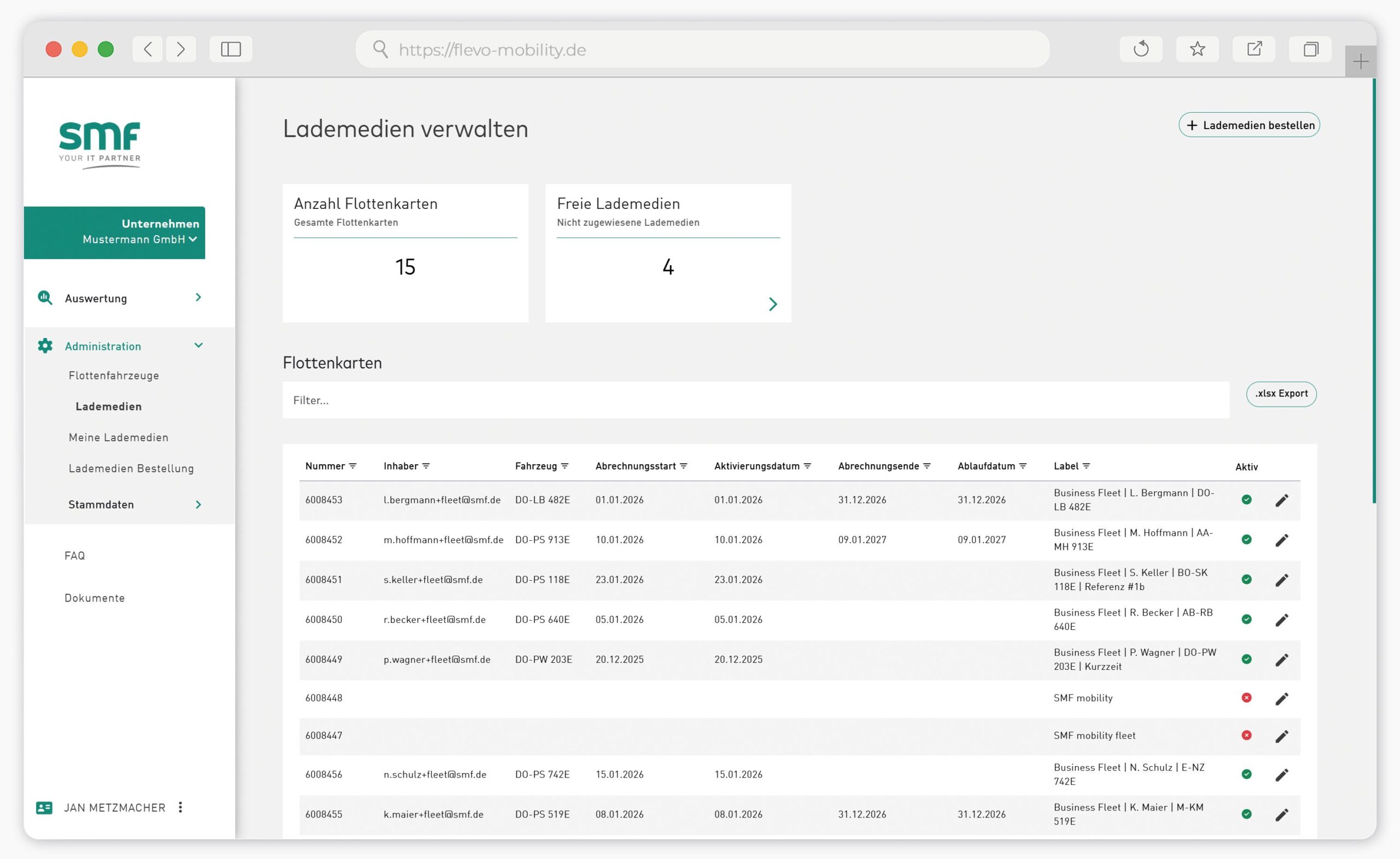
Task: Toggle the red inactive status of card 6008448
Action: [x=1246, y=698]
